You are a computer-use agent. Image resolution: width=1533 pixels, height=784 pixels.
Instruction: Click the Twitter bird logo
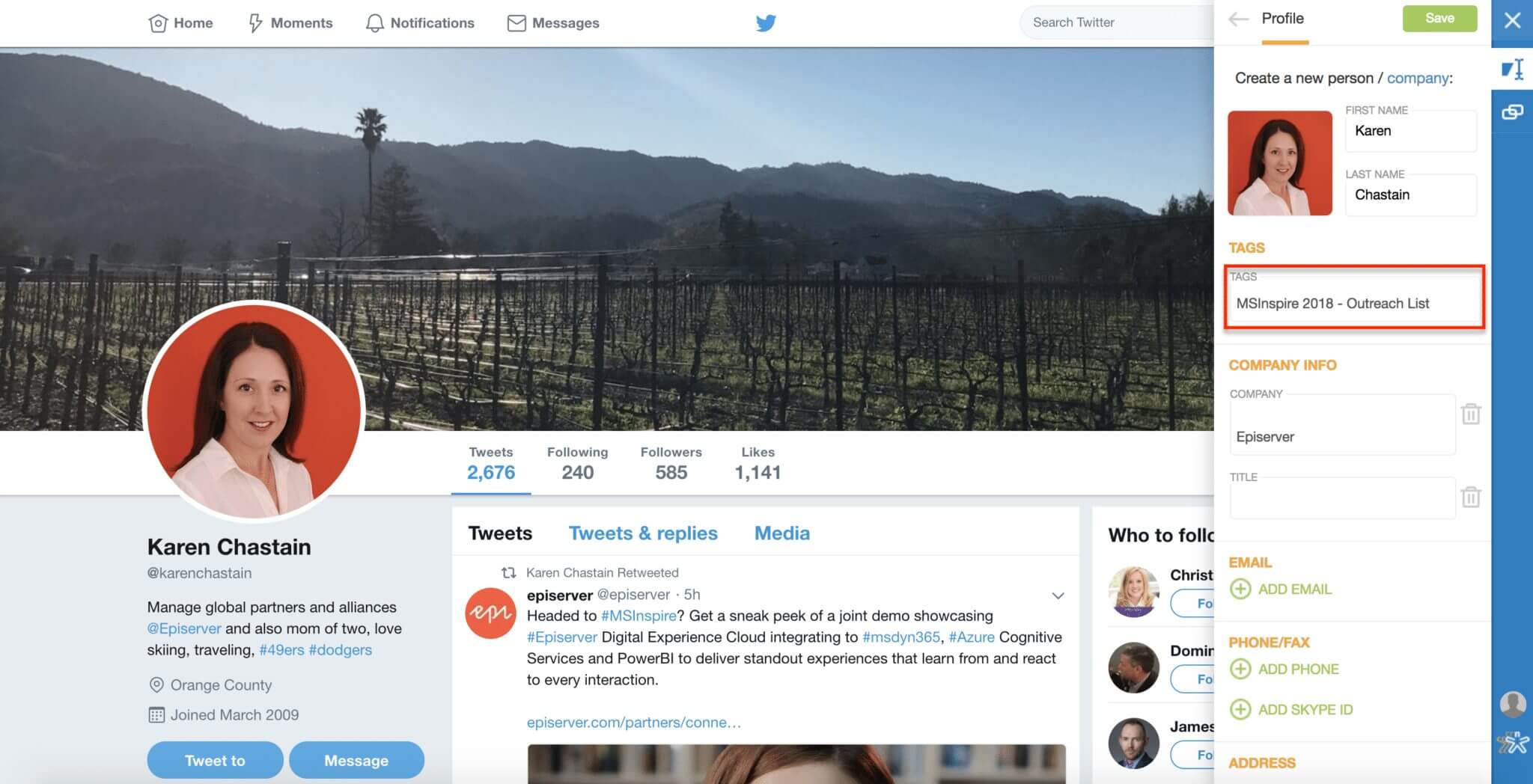[x=766, y=23]
